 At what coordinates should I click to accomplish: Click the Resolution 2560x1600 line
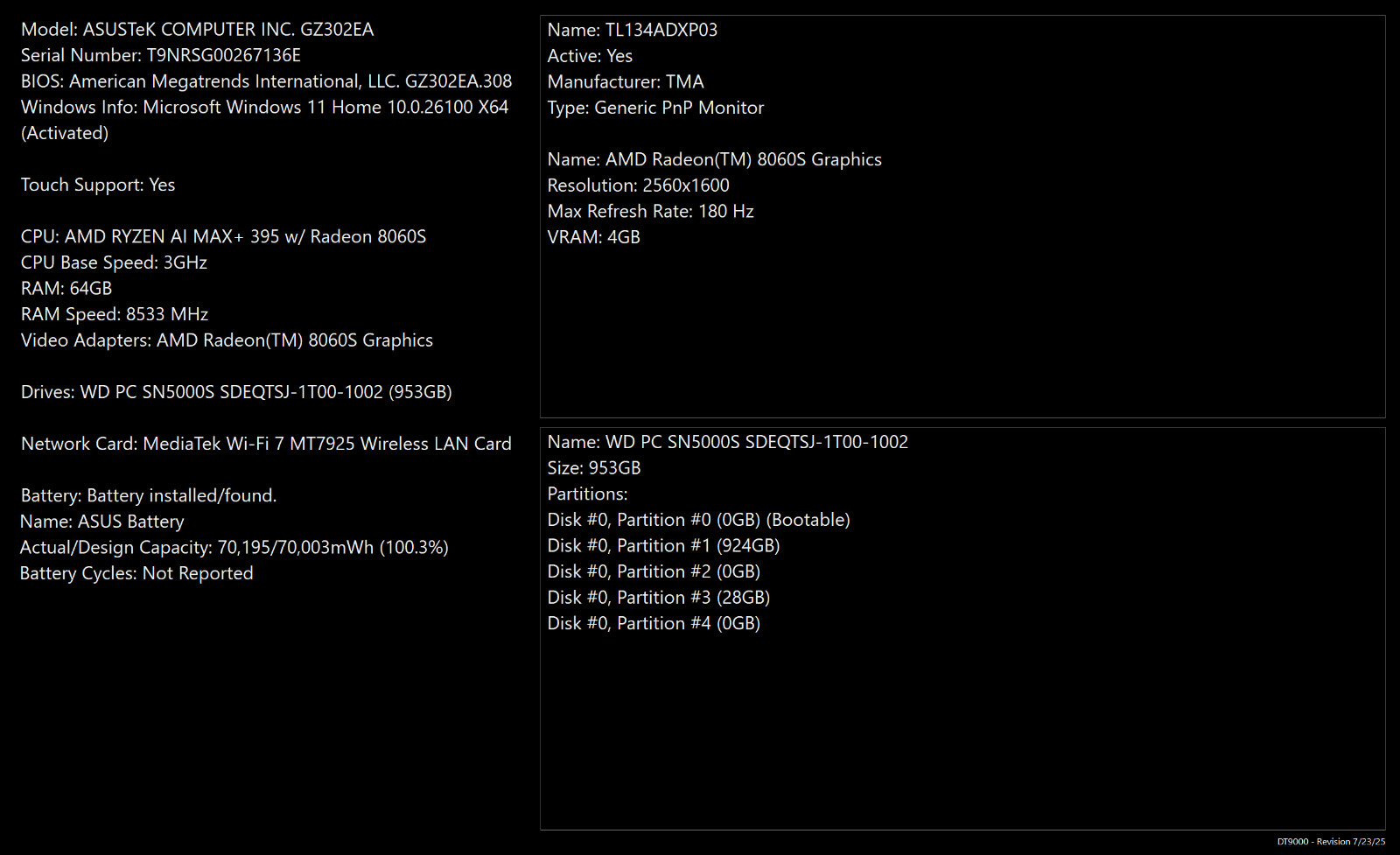coord(639,186)
